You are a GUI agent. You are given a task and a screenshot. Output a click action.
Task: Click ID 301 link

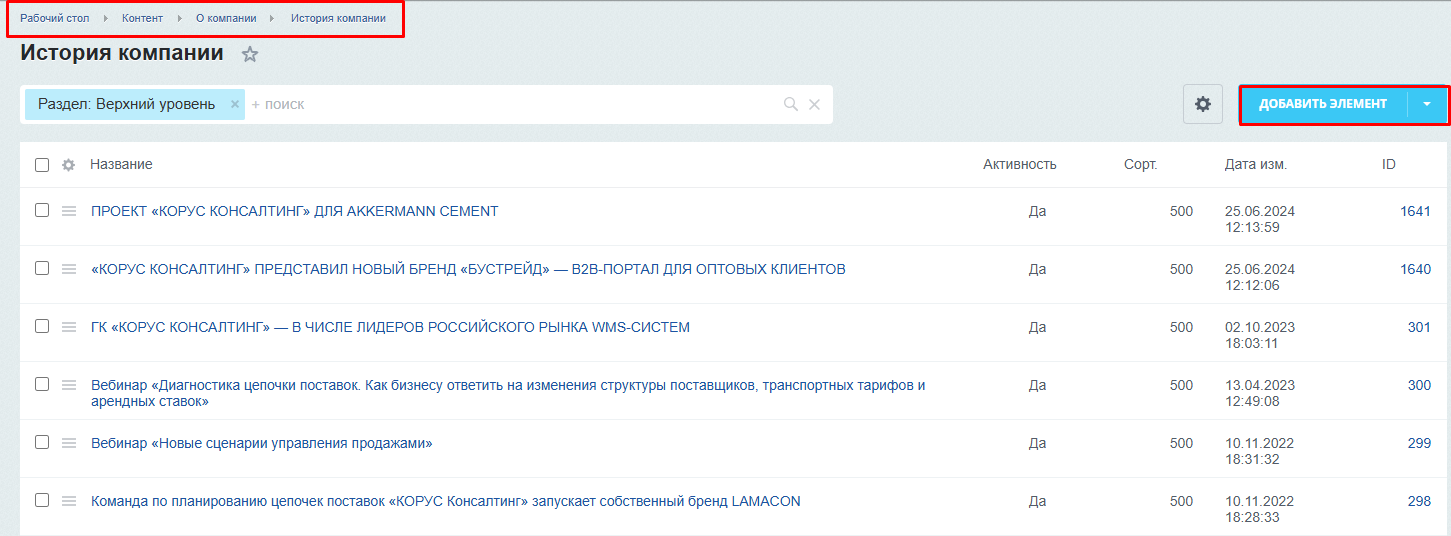coord(1419,327)
